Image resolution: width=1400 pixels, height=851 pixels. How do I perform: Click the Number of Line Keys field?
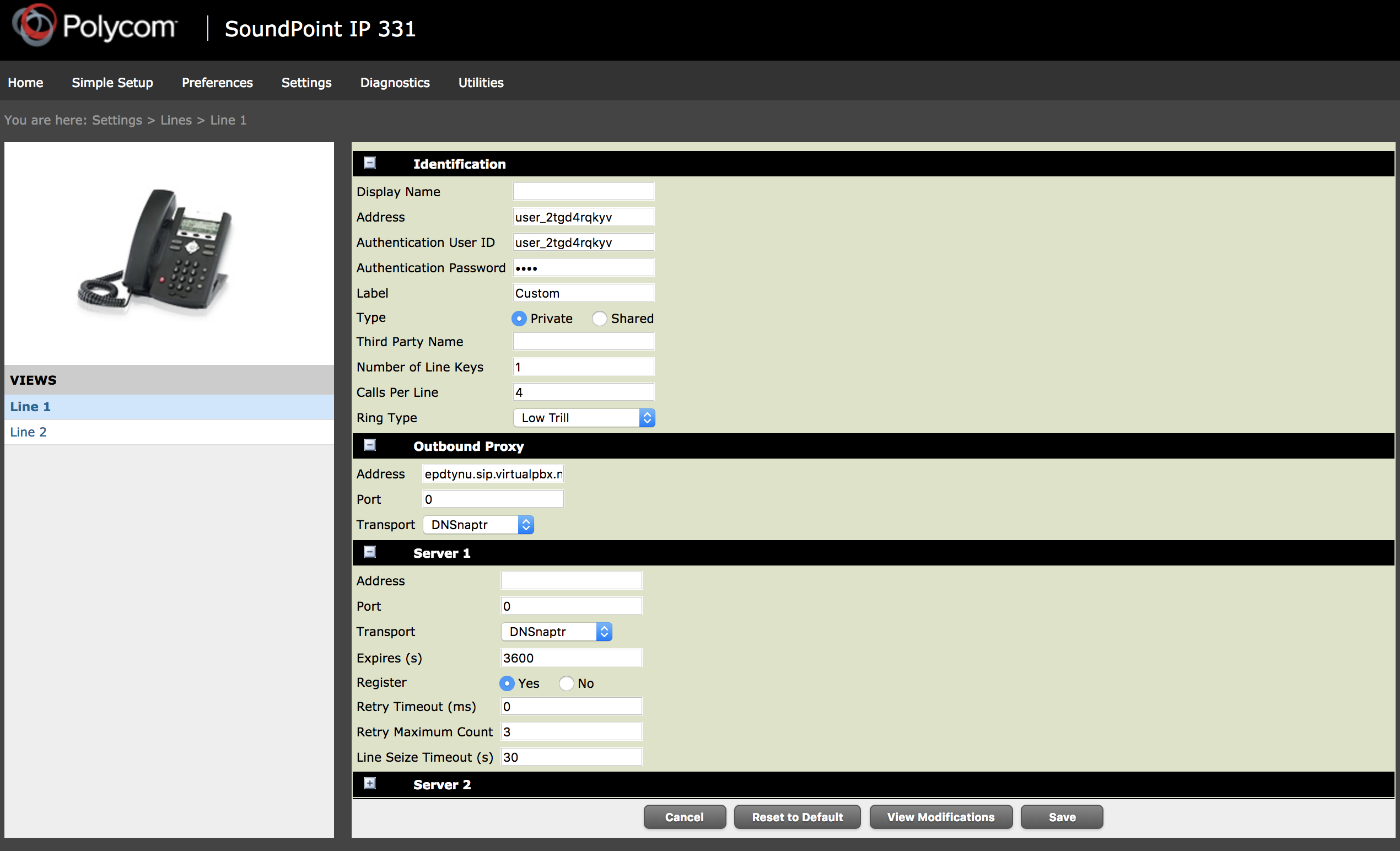pyautogui.click(x=584, y=367)
